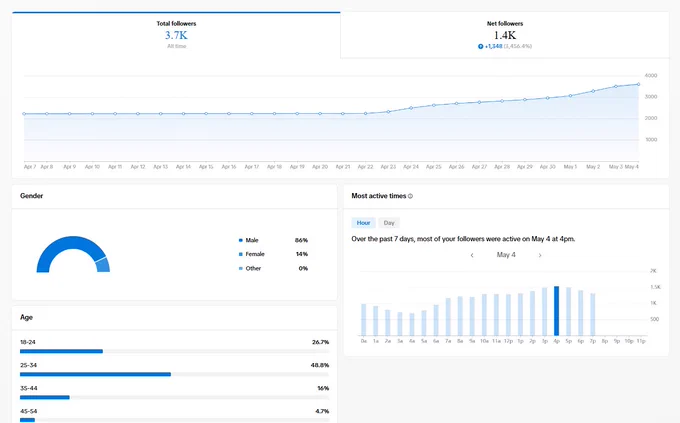Click the 18-24 age progress bar
Image resolution: width=680 pixels, height=423 pixels.
(174, 351)
